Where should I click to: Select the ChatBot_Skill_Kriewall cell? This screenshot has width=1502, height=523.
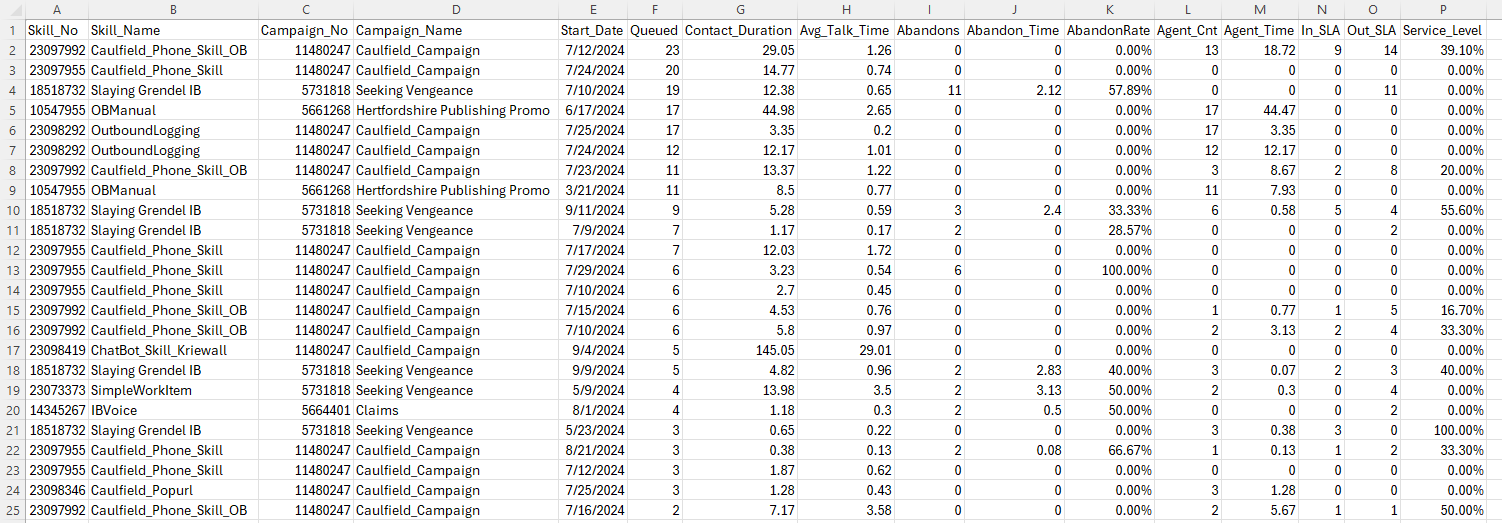[x=173, y=350]
